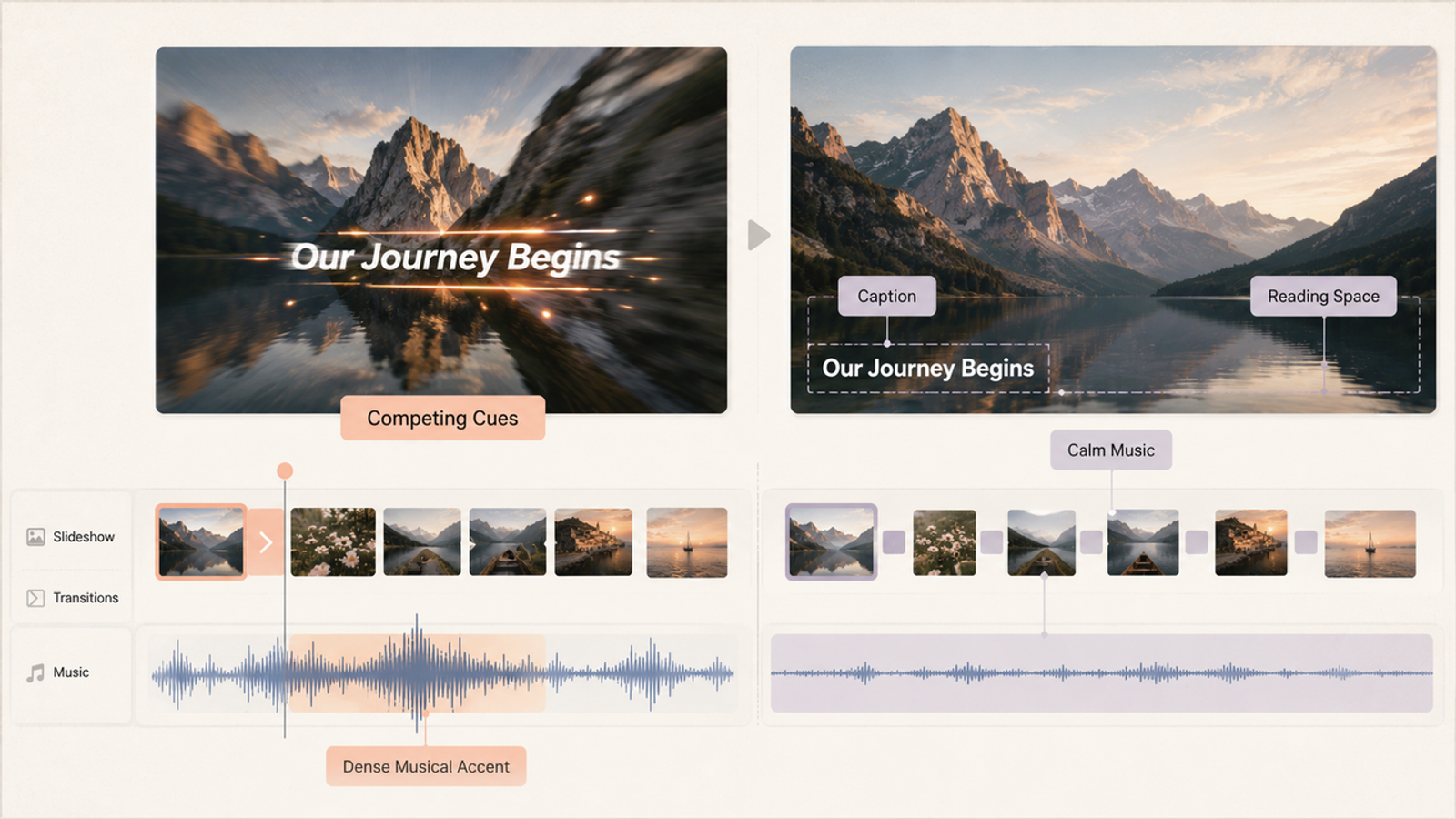This screenshot has width=1456, height=819.
Task: Click the Reading Space label tag
Action: 1323,296
